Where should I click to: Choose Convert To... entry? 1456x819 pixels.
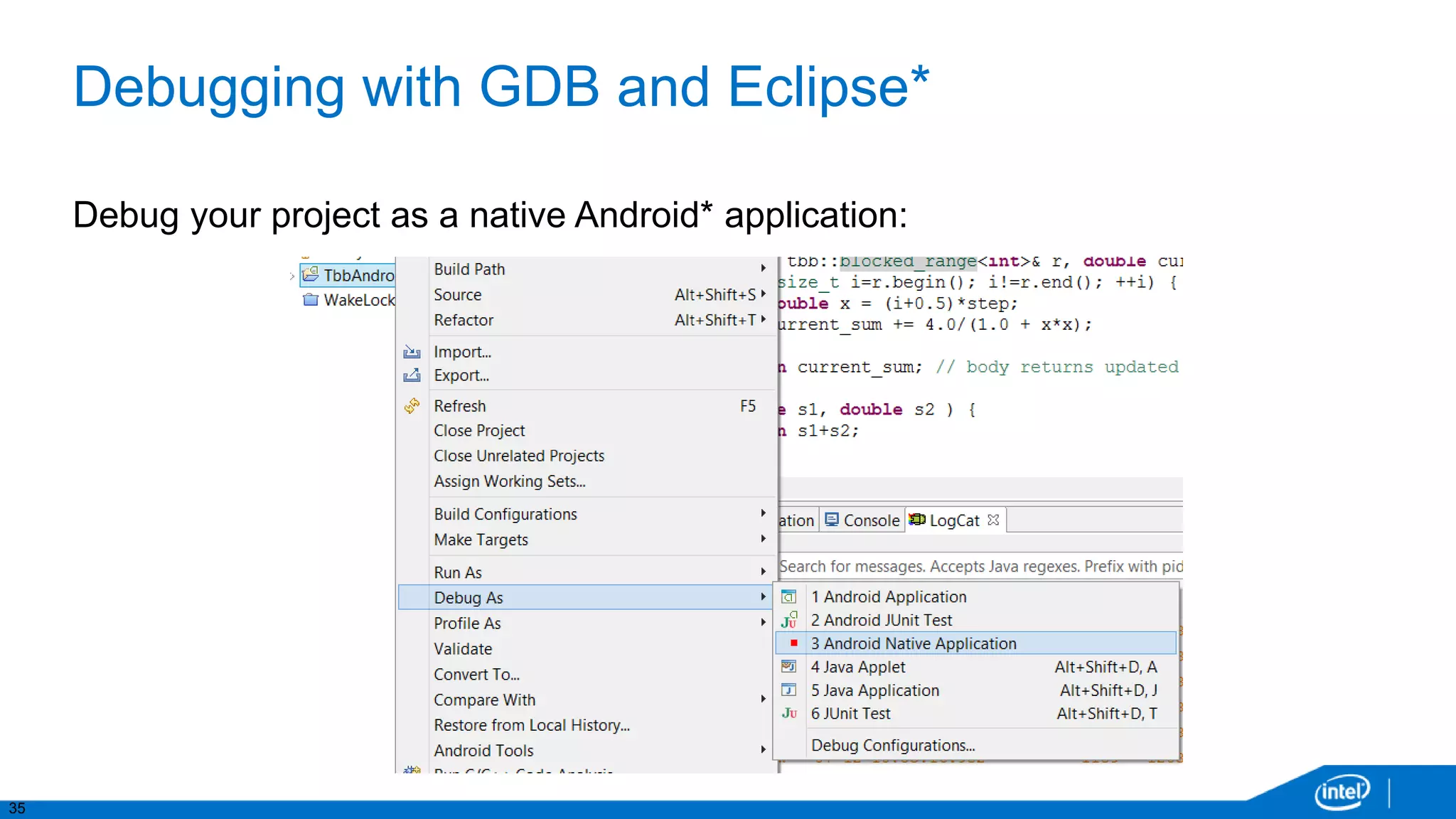(587, 674)
